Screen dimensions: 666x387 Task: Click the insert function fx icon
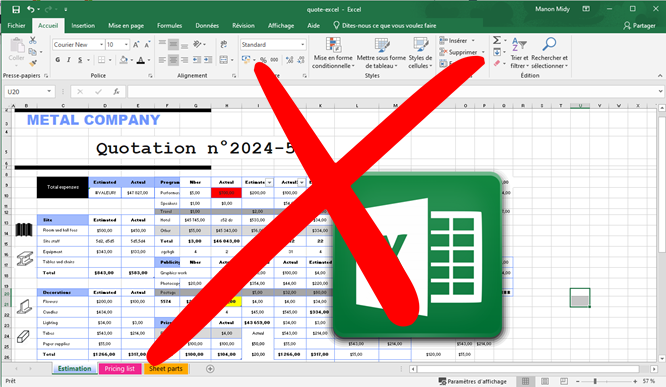pos(116,91)
